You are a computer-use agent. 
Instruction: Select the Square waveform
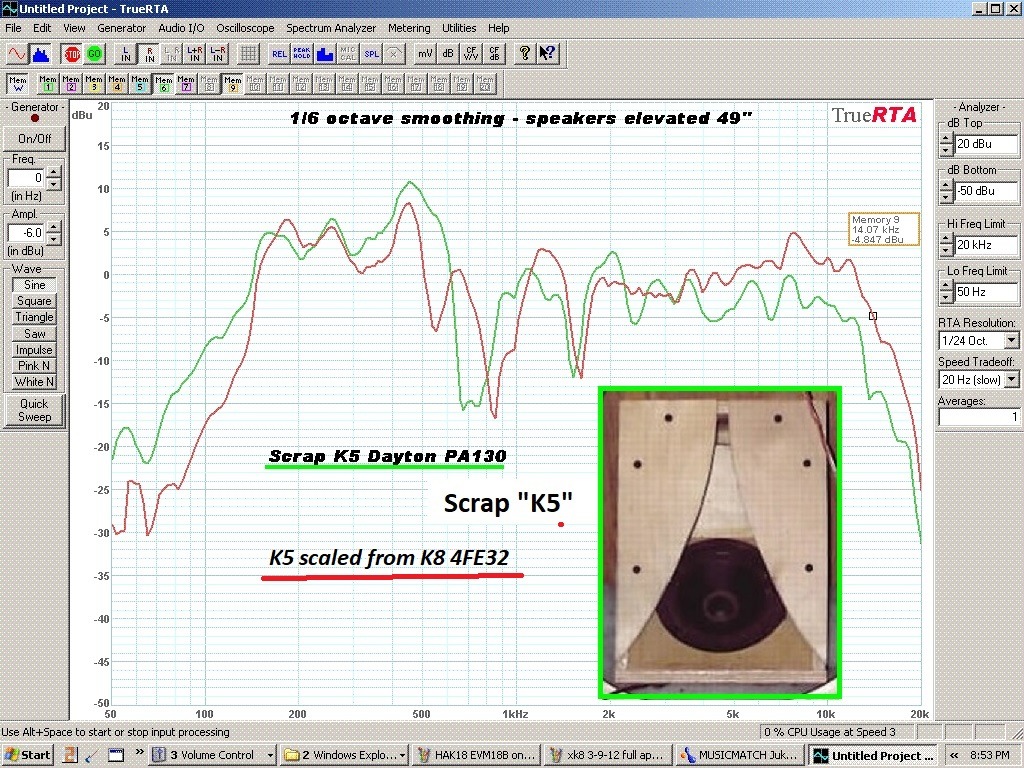(x=35, y=301)
